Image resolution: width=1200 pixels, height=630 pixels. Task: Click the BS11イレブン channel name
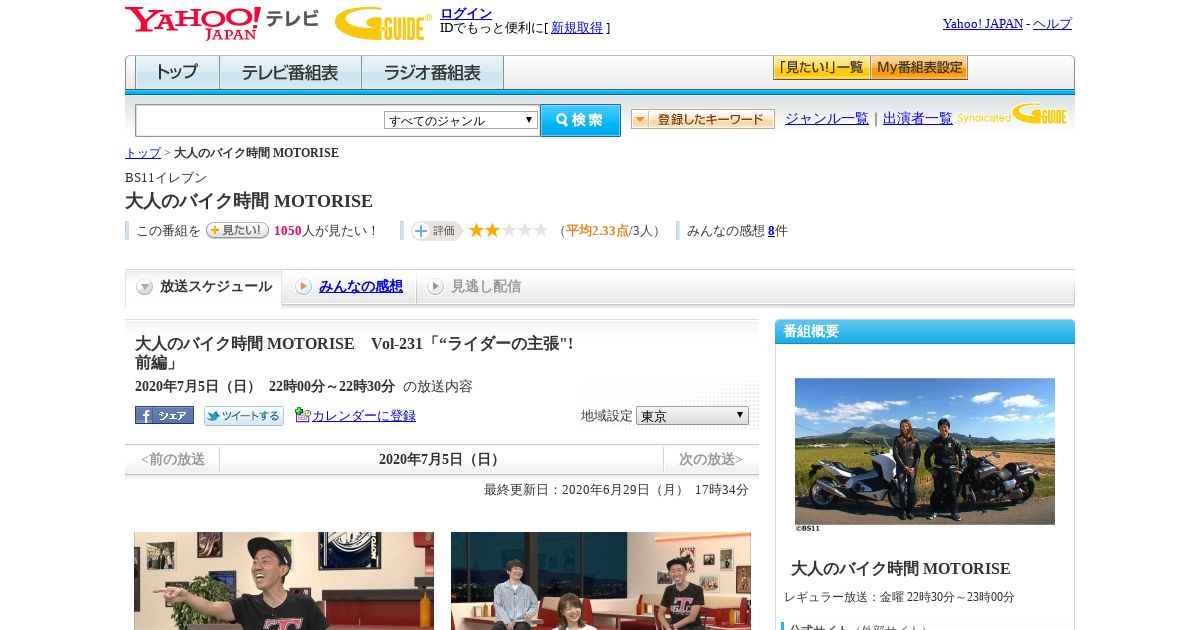[x=166, y=178]
